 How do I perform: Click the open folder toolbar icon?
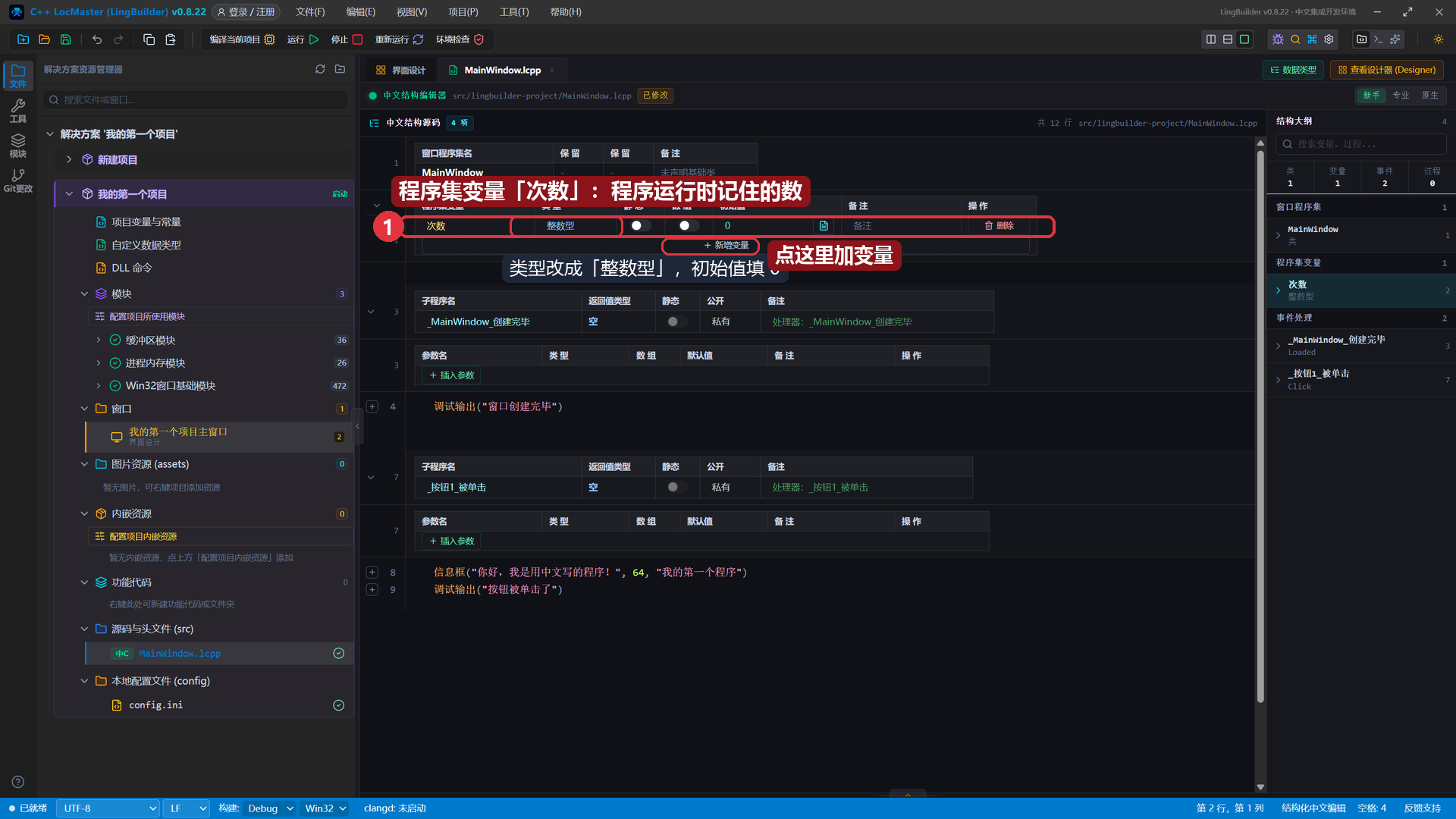coord(44,39)
